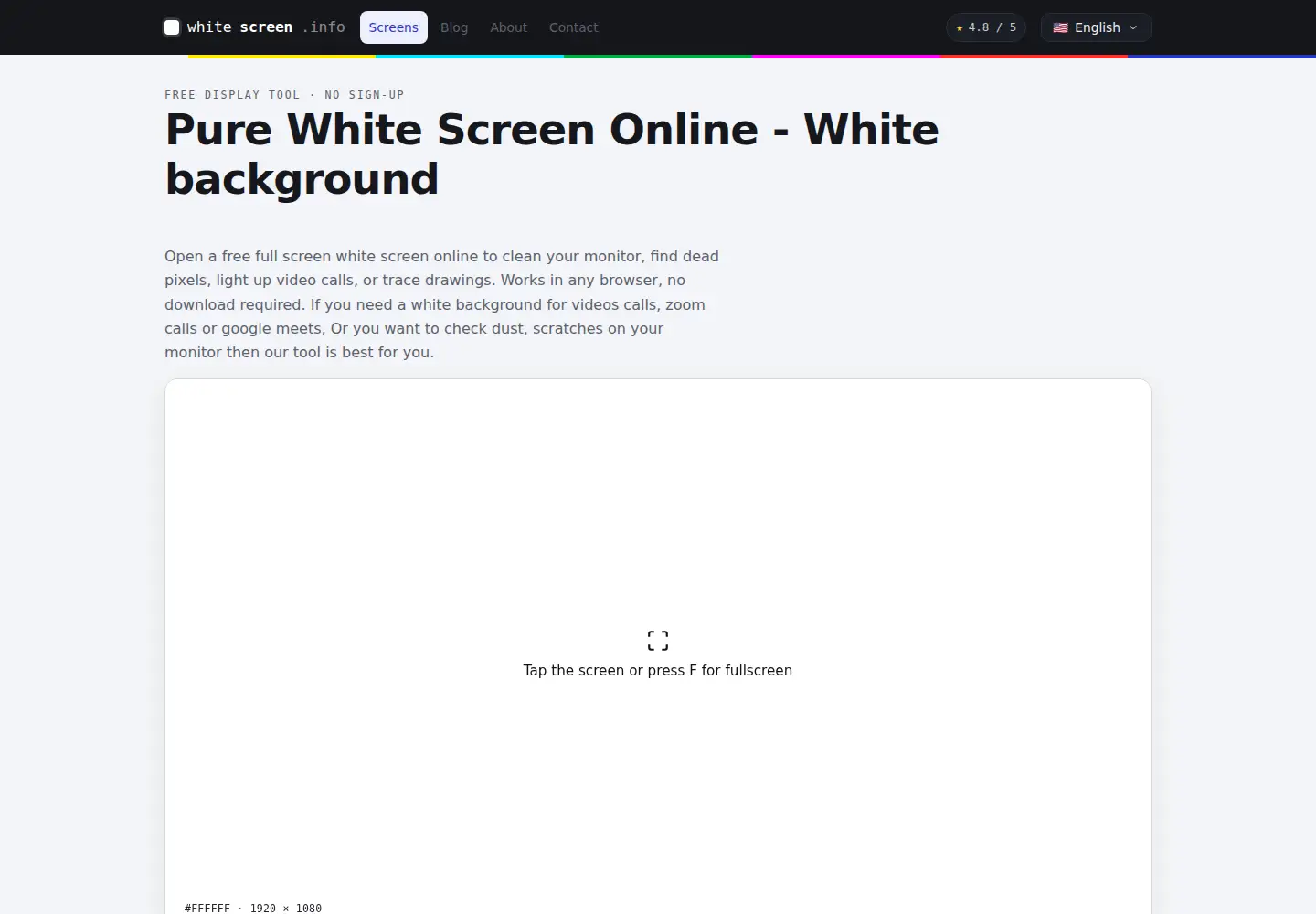Open the Contact page

574,27
